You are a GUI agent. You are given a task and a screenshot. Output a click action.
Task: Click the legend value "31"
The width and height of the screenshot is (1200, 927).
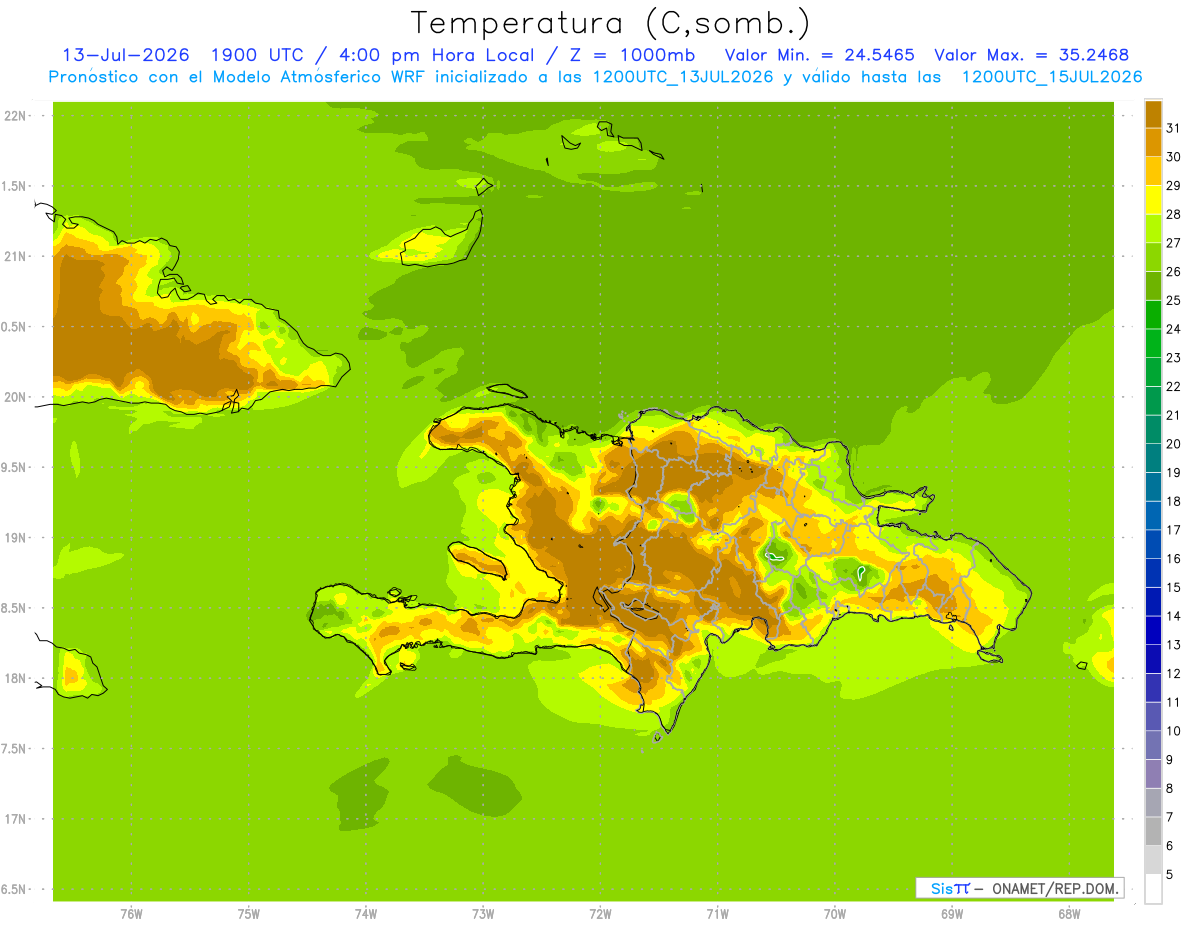coord(1174,128)
